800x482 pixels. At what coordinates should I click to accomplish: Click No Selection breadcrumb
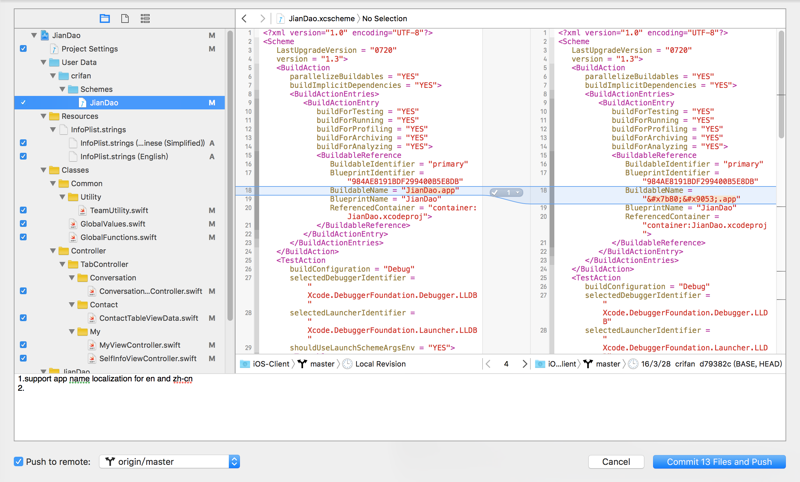click(385, 18)
